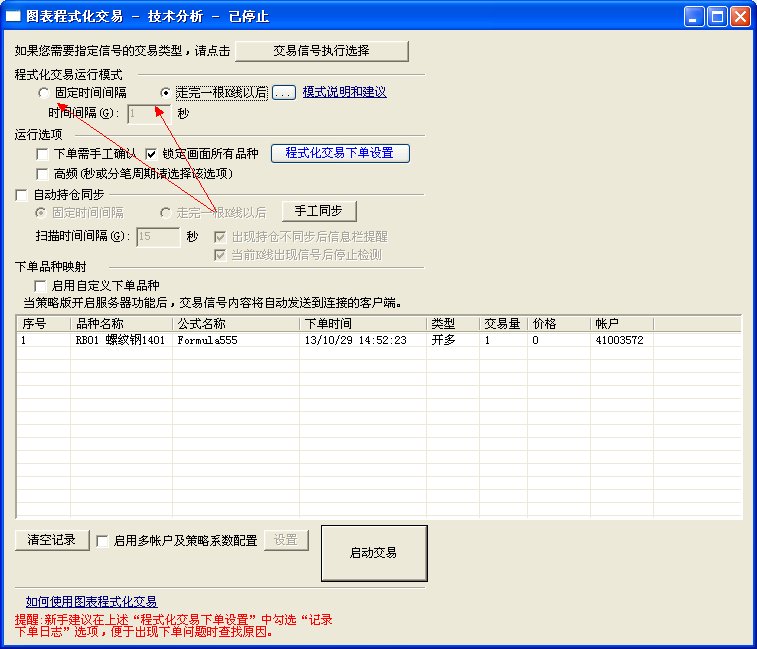Click the large 启动交易 button

tap(373, 553)
